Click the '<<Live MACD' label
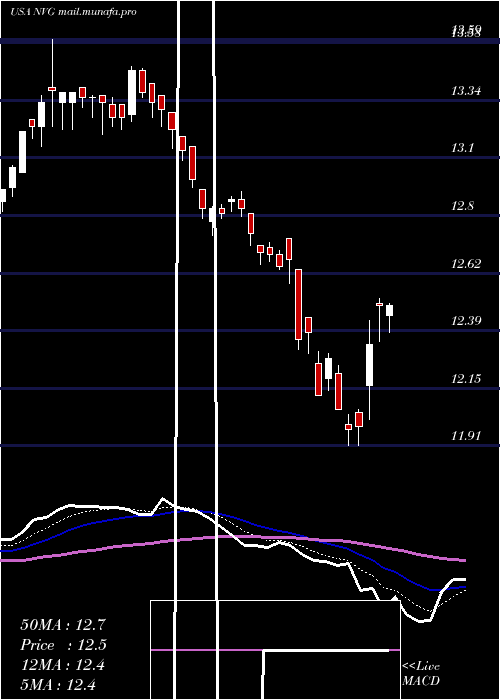Image resolution: width=500 pixels, height=700 pixels. [x=421, y=674]
